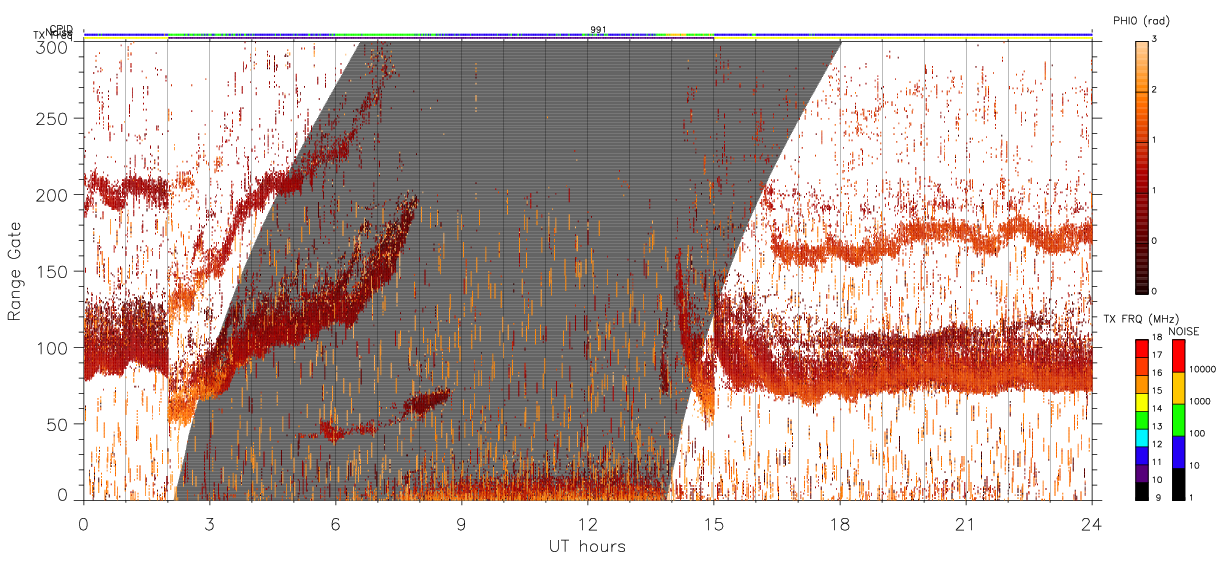Click the black NOISE block between 1 and 10
The image size is (1228, 567).
1177,484
